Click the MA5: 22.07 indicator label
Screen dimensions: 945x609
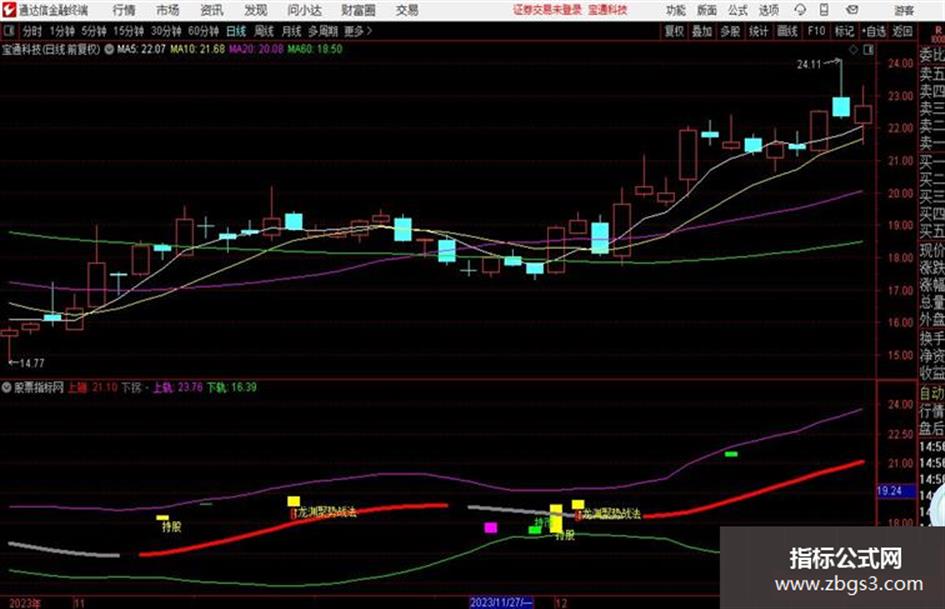click(141, 49)
